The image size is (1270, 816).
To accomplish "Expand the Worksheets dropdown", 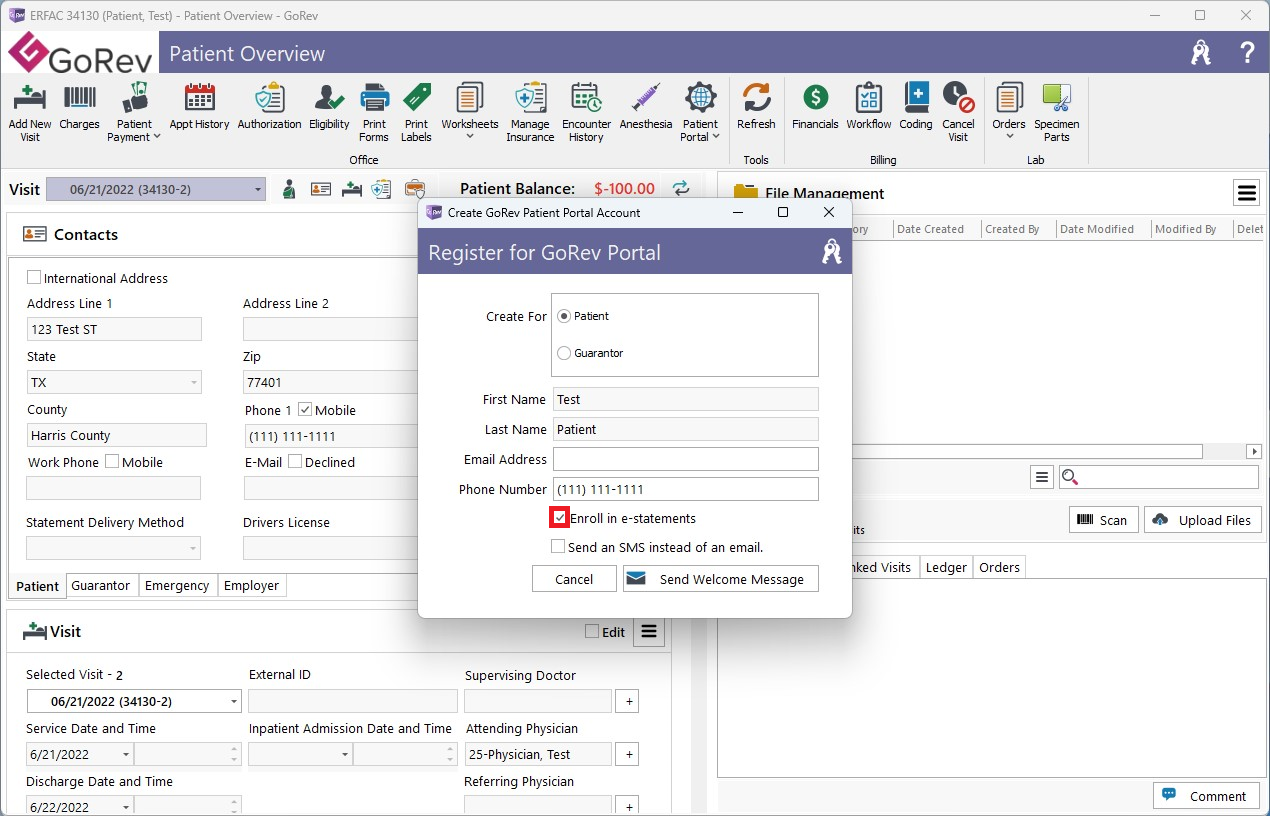I will click(x=470, y=137).
